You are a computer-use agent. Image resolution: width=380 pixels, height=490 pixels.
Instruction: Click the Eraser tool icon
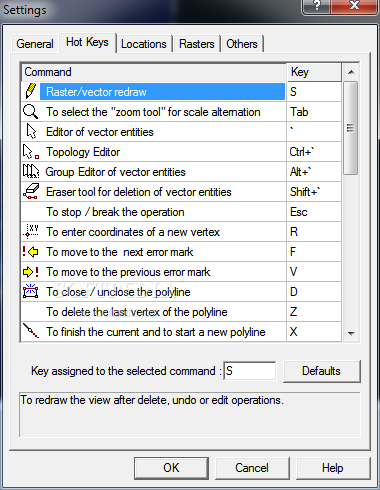(x=31, y=191)
